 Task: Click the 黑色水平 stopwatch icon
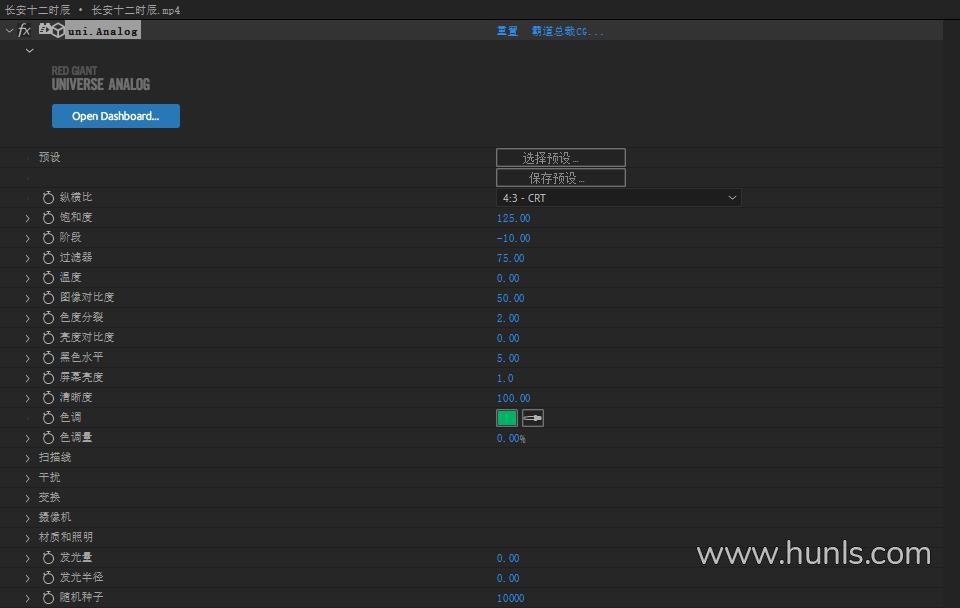coord(48,358)
